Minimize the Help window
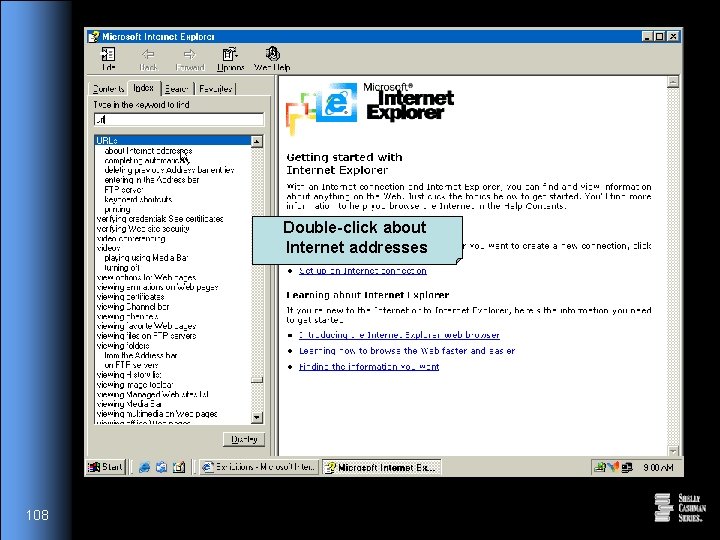The height and width of the screenshot is (540, 720). [647, 36]
